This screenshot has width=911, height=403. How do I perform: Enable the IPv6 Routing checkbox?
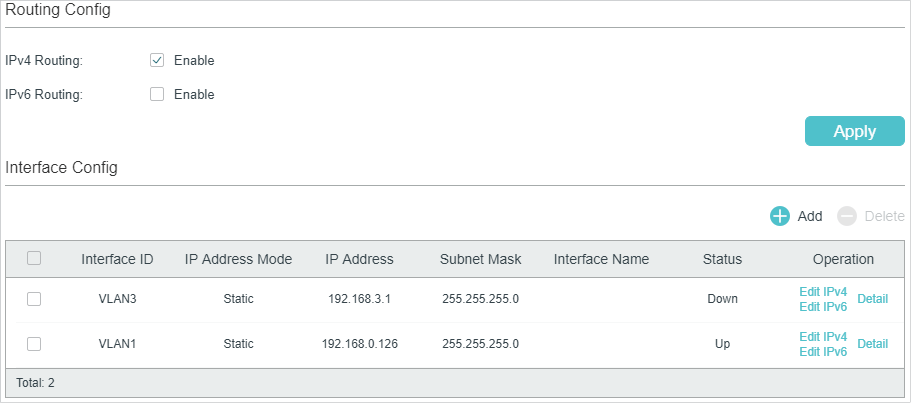[157, 95]
